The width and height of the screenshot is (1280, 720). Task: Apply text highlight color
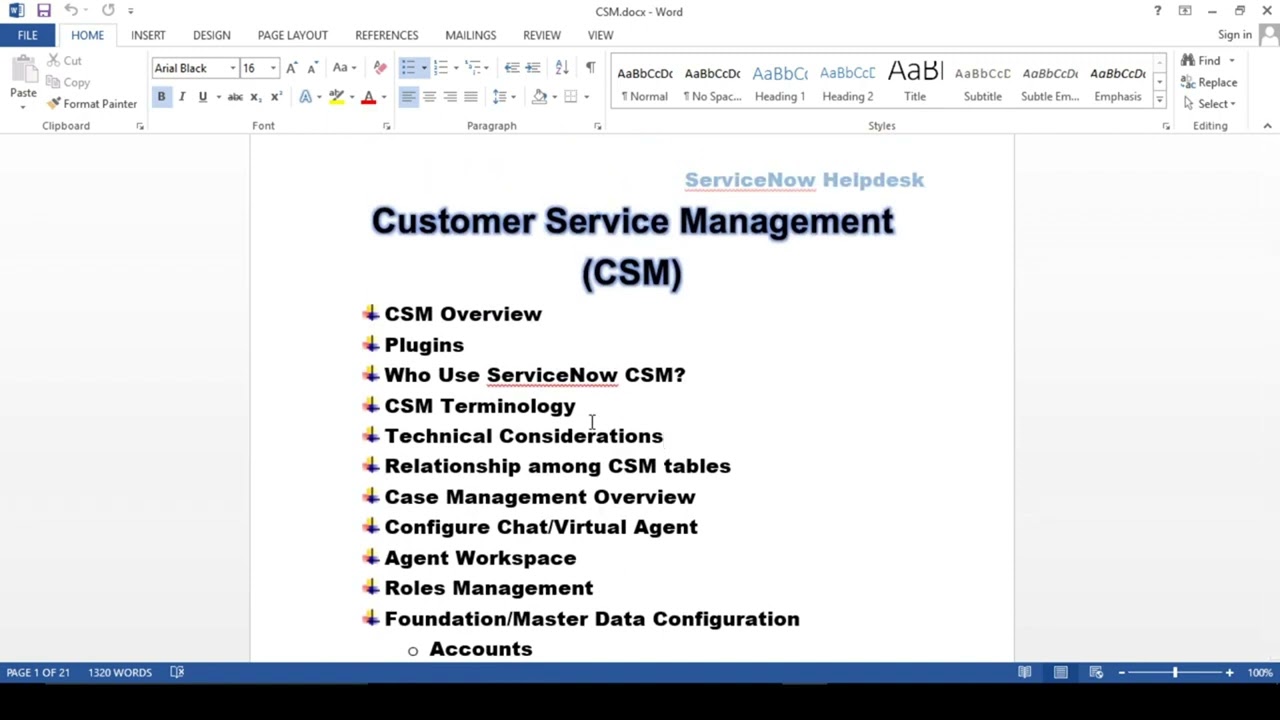pyautogui.click(x=337, y=97)
